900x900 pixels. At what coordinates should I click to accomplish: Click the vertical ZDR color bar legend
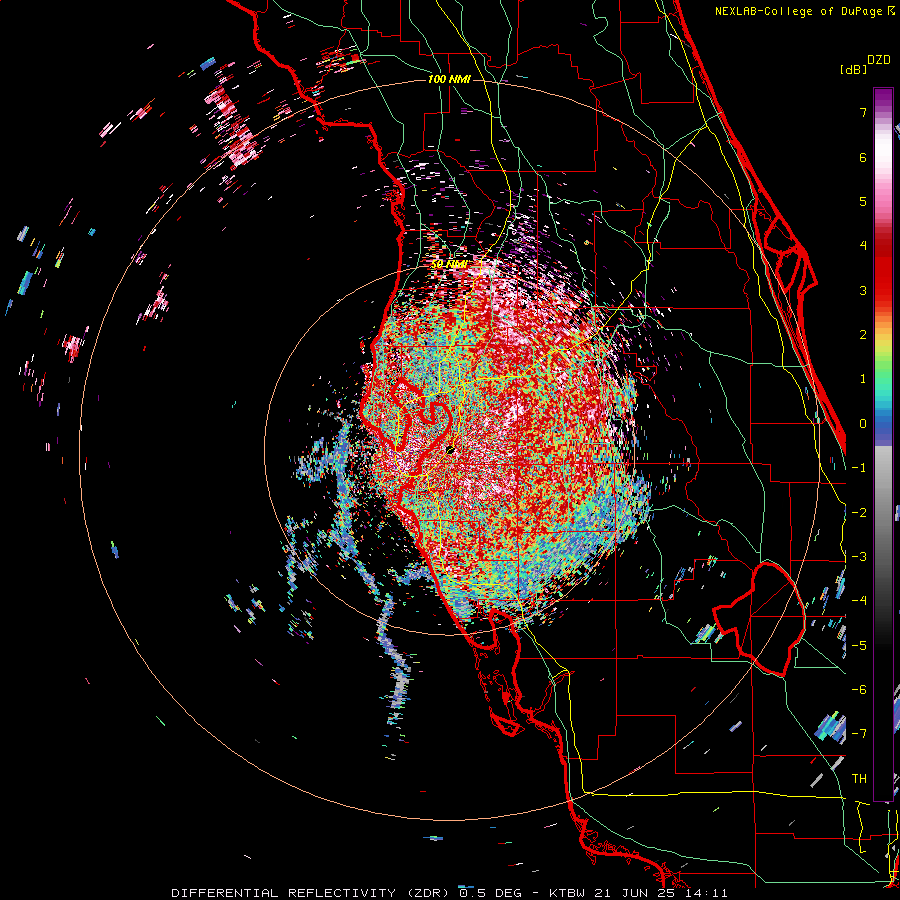tap(883, 444)
